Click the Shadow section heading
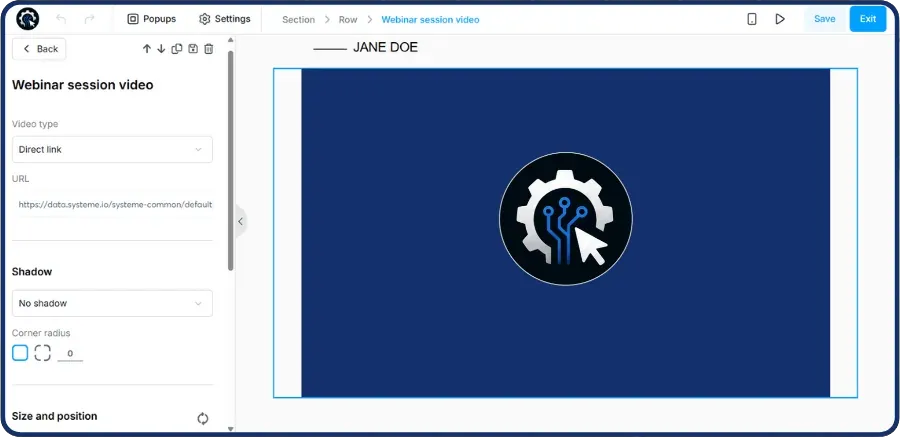 32,272
